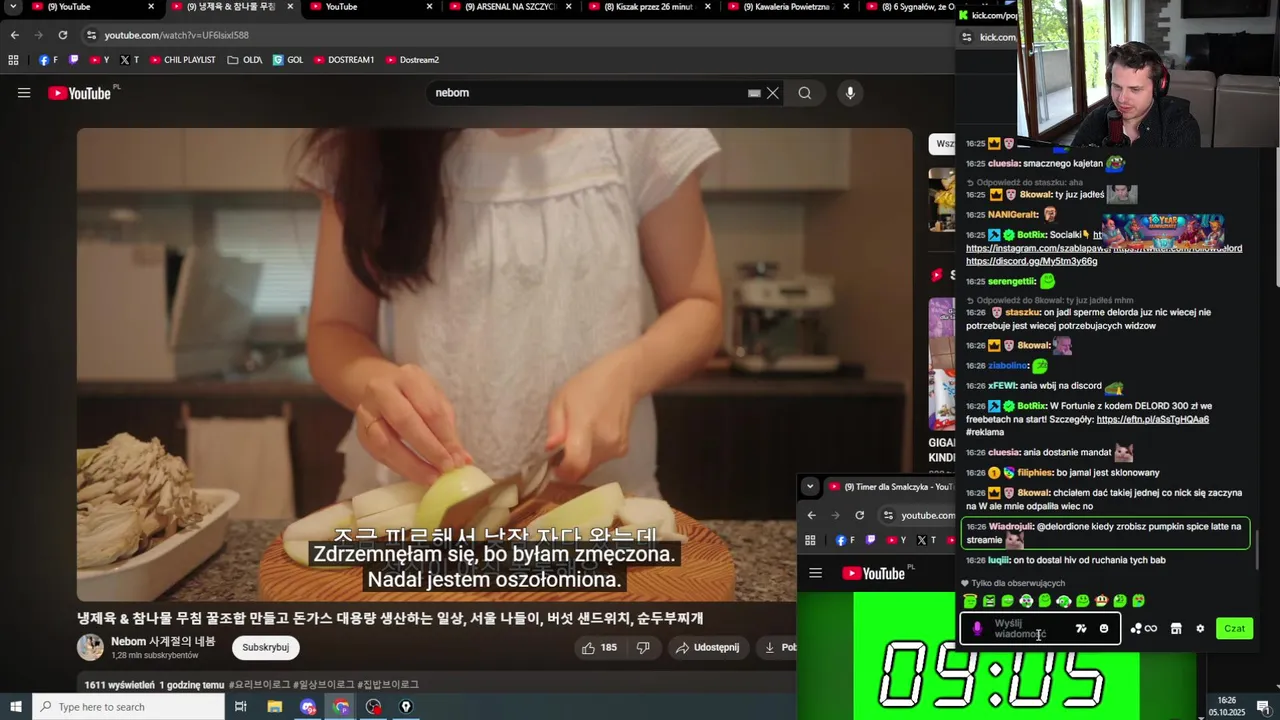Share the video with the Udostępnij button
1280x720 pixels.
tap(707, 647)
